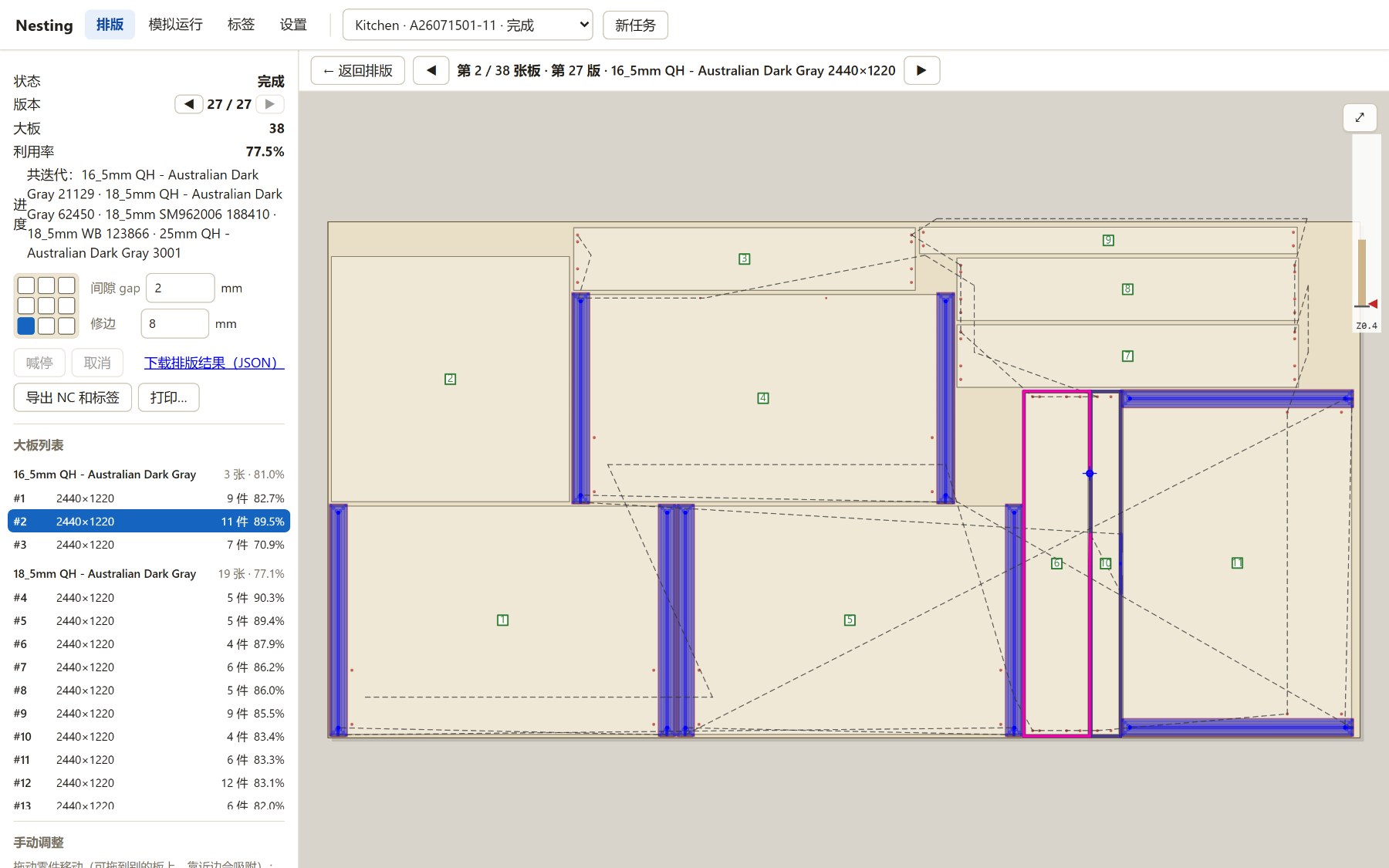1389x868 pixels.
Task: Open the 模拟运行 tab
Action: coord(175,25)
